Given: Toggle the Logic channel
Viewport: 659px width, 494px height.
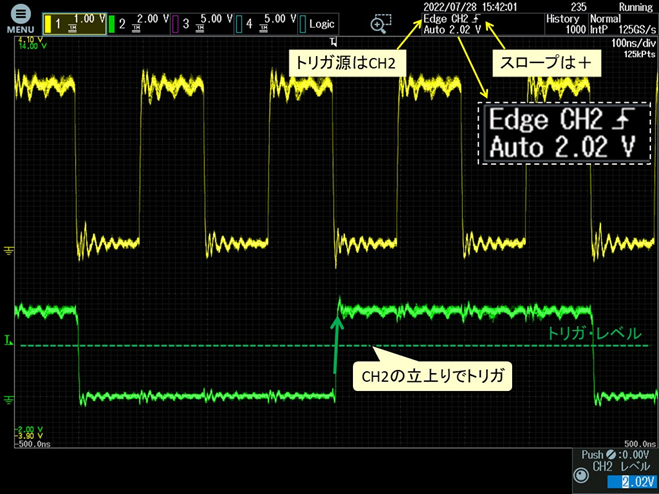Looking at the screenshot, I should 318,24.
